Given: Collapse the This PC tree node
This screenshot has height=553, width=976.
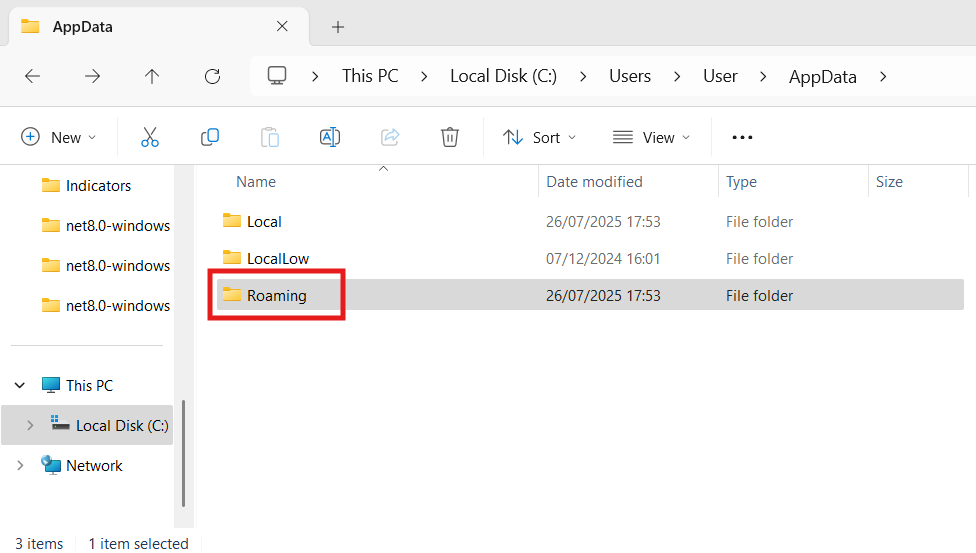Looking at the screenshot, I should 20,385.
